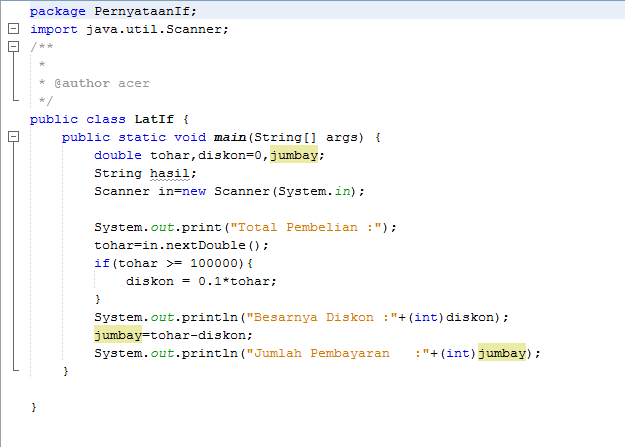Click the 'main' method name

pos(230,137)
